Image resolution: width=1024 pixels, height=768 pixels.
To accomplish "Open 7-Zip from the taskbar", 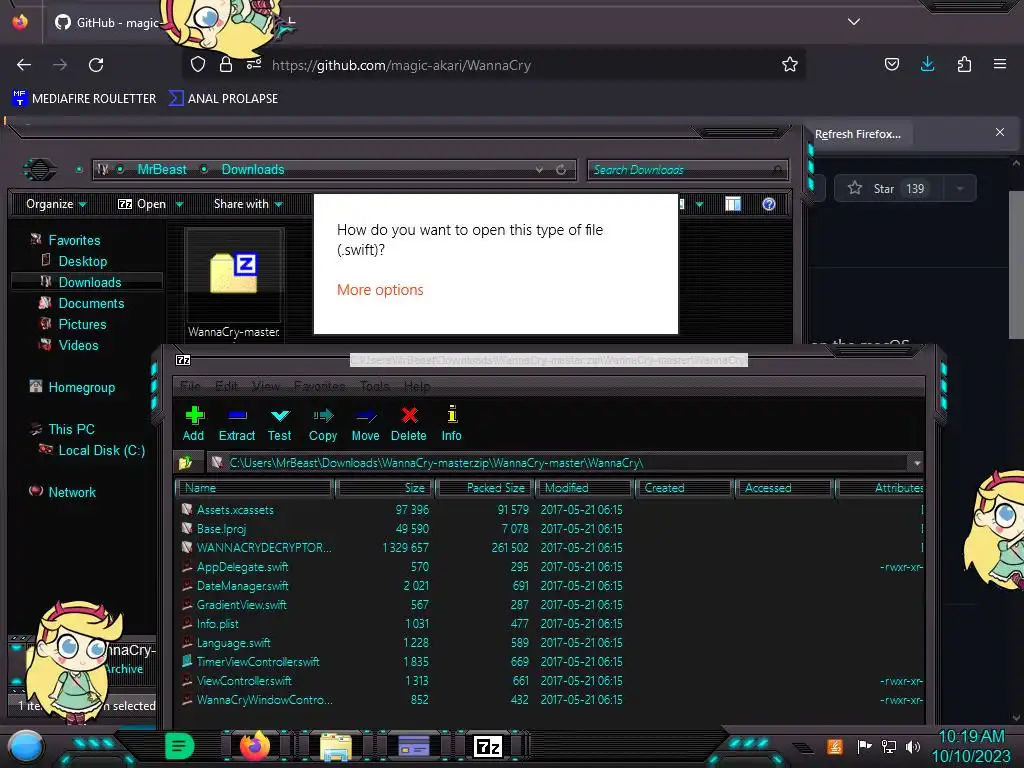I will (488, 746).
